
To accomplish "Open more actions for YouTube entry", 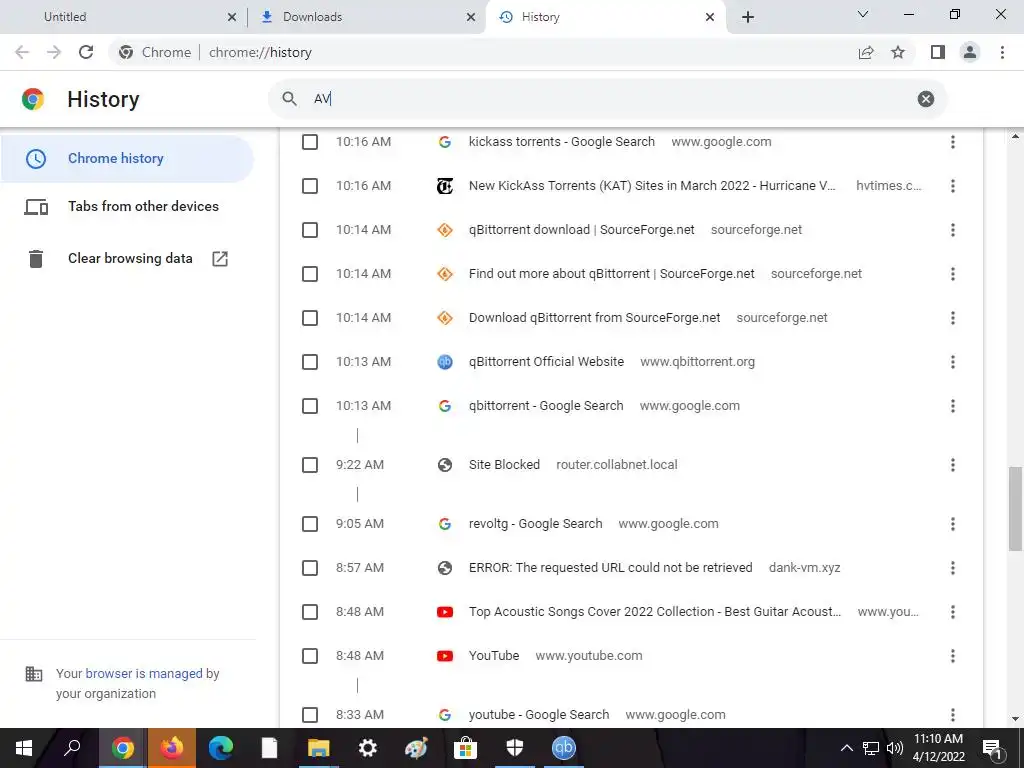I will pos(953,656).
